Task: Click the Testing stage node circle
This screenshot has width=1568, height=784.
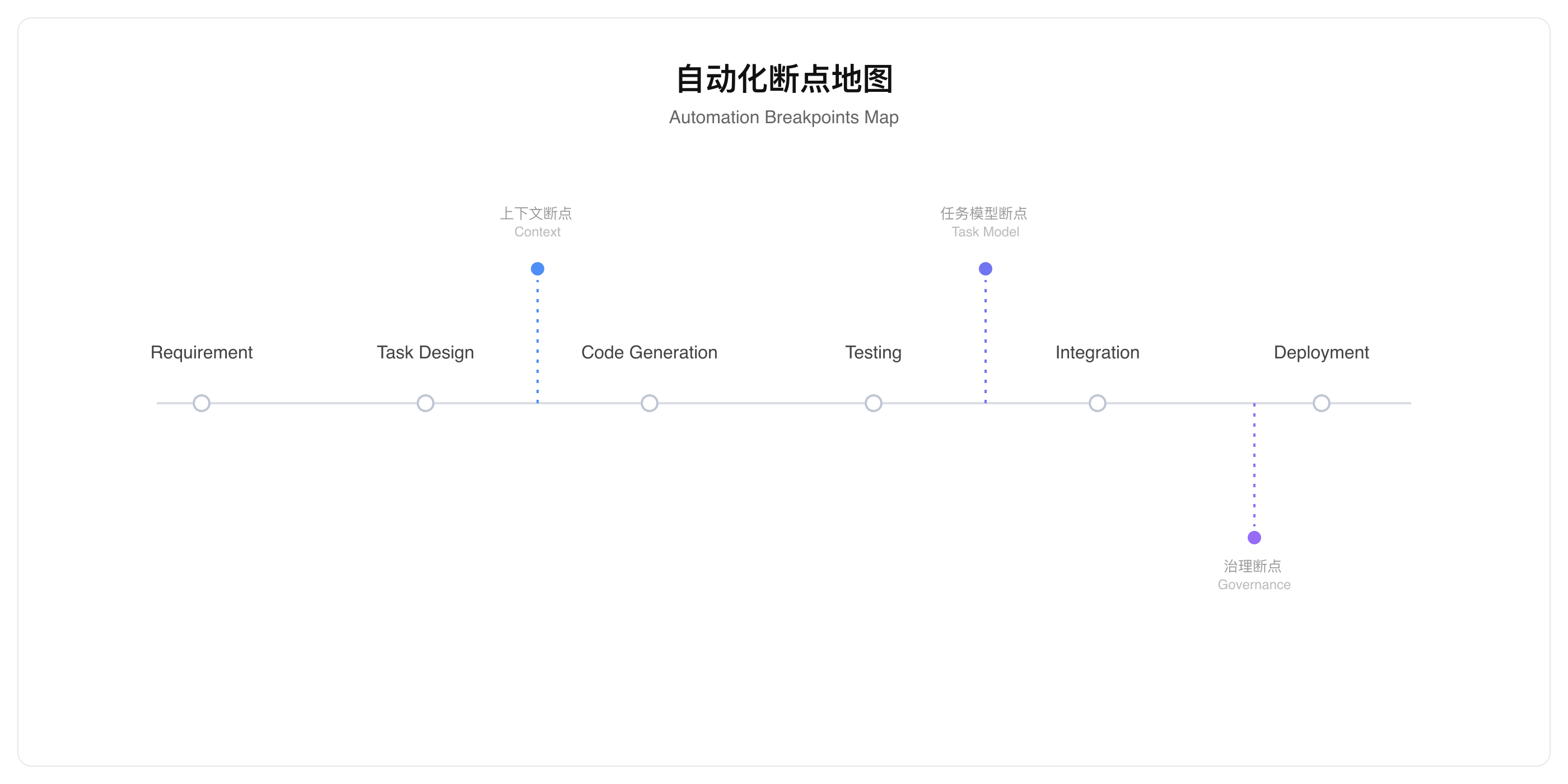Action: coord(874,403)
